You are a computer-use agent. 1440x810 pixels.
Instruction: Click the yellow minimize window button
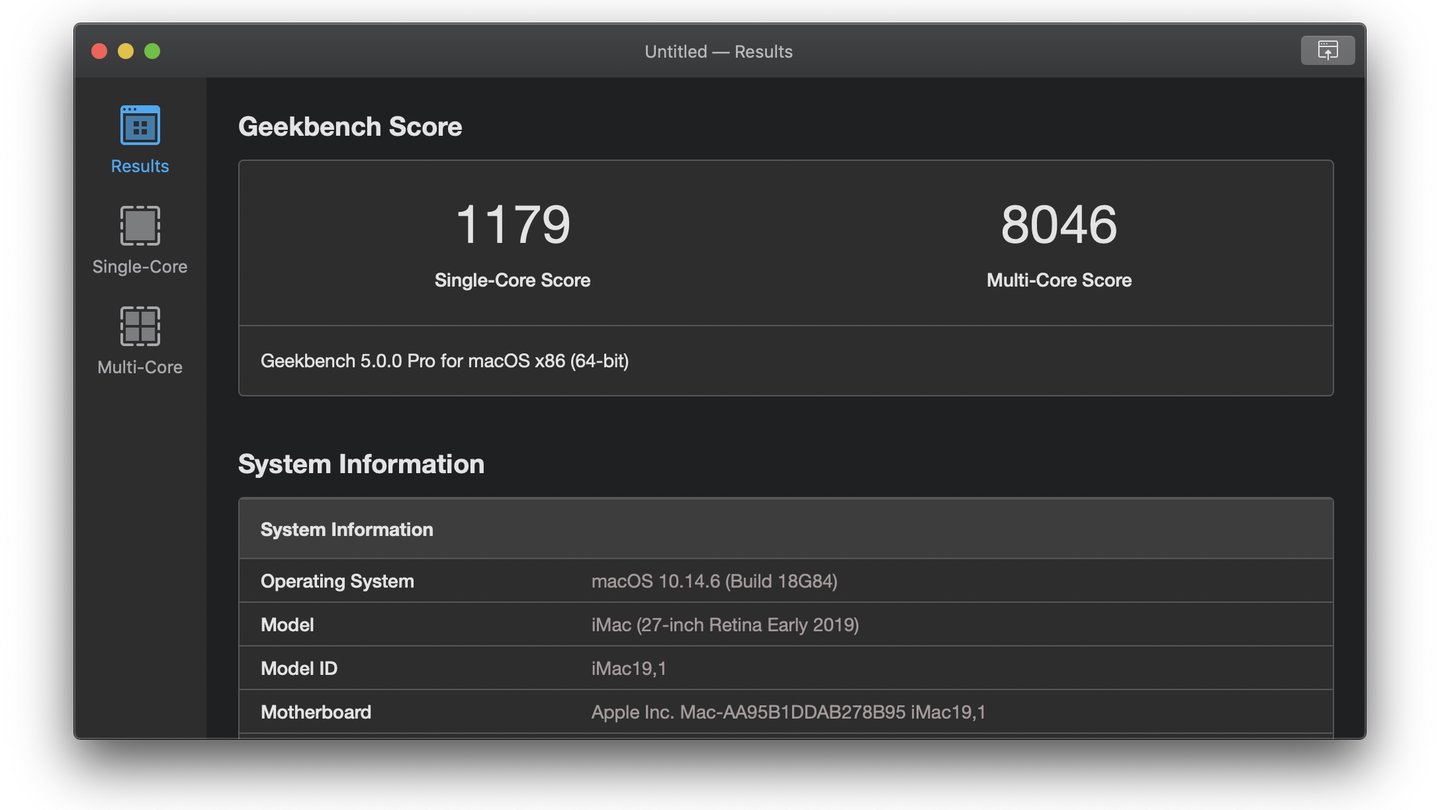pyautogui.click(x=125, y=51)
